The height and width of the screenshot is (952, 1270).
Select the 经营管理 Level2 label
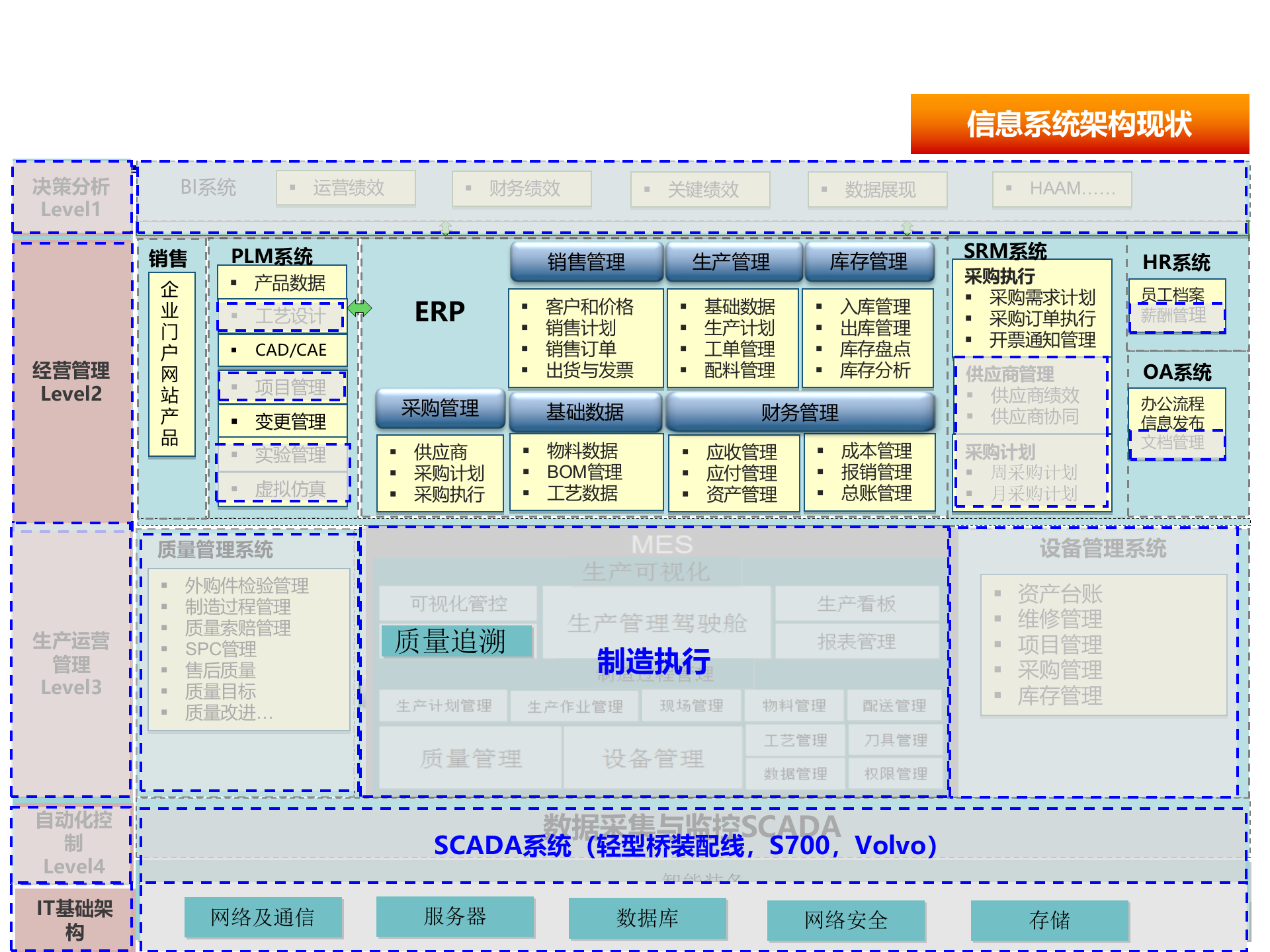(71, 380)
